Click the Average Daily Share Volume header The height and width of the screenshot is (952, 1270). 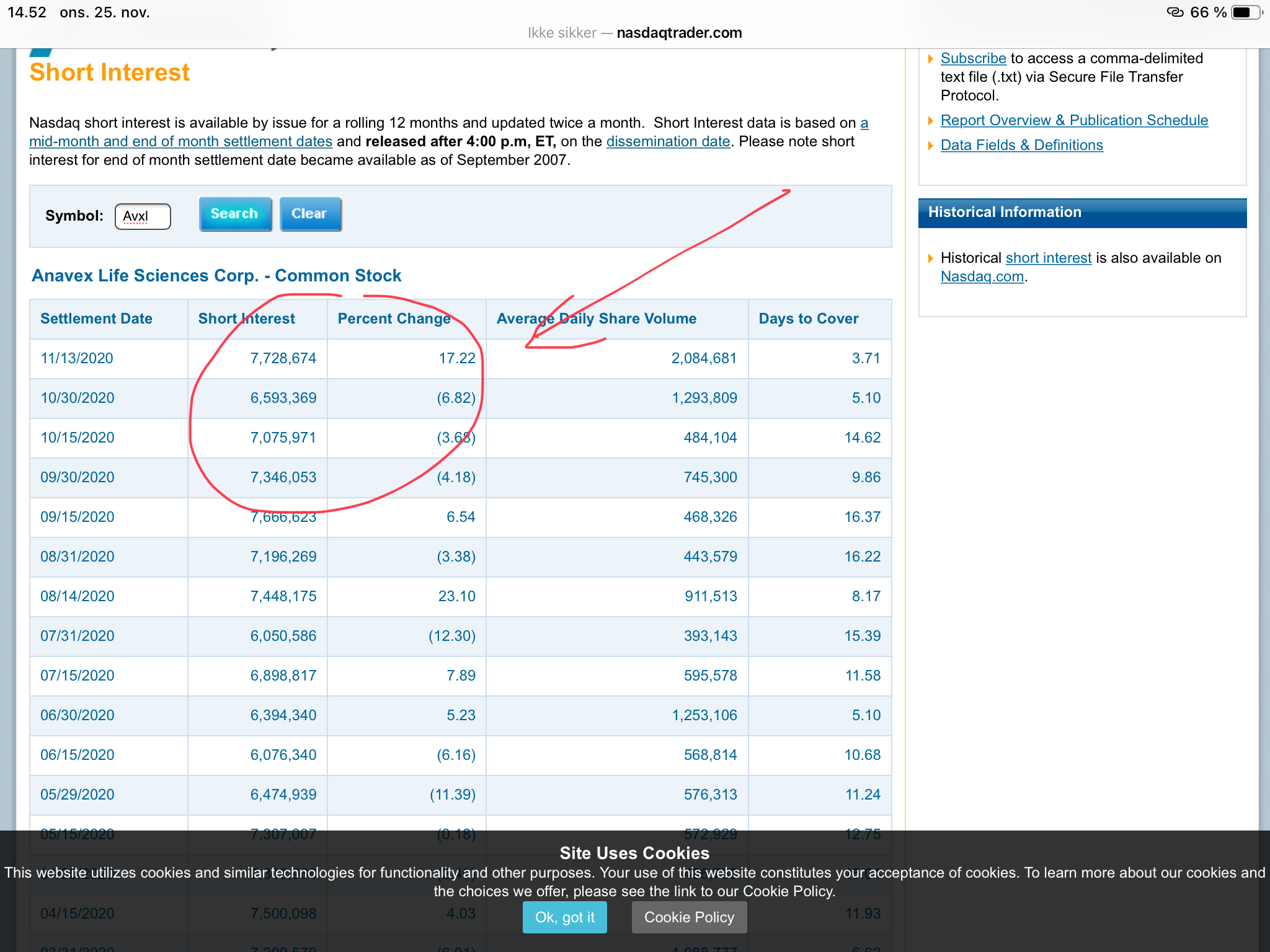[597, 319]
